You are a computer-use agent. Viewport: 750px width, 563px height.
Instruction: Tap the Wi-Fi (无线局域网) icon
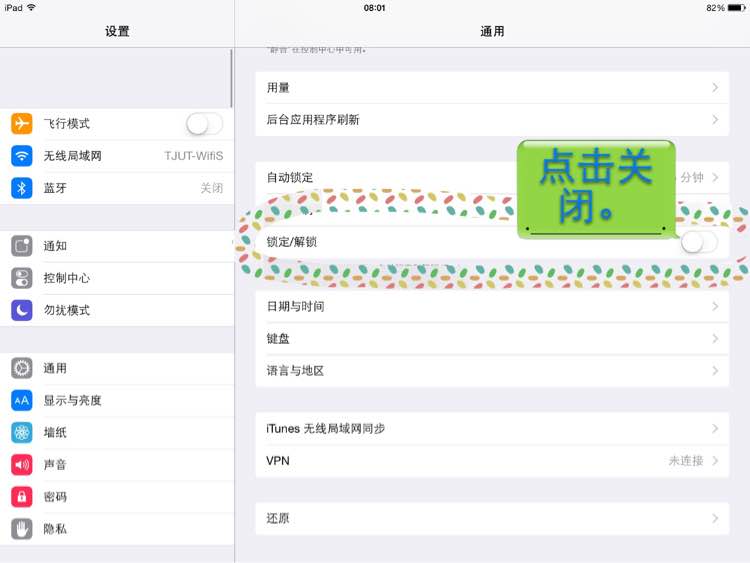click(x=22, y=156)
